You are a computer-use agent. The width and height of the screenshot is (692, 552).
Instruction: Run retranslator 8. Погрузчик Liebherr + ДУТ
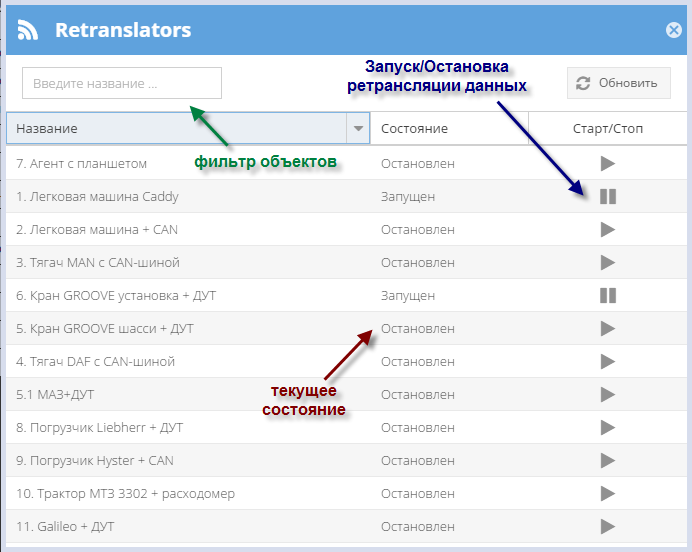[x=607, y=427]
